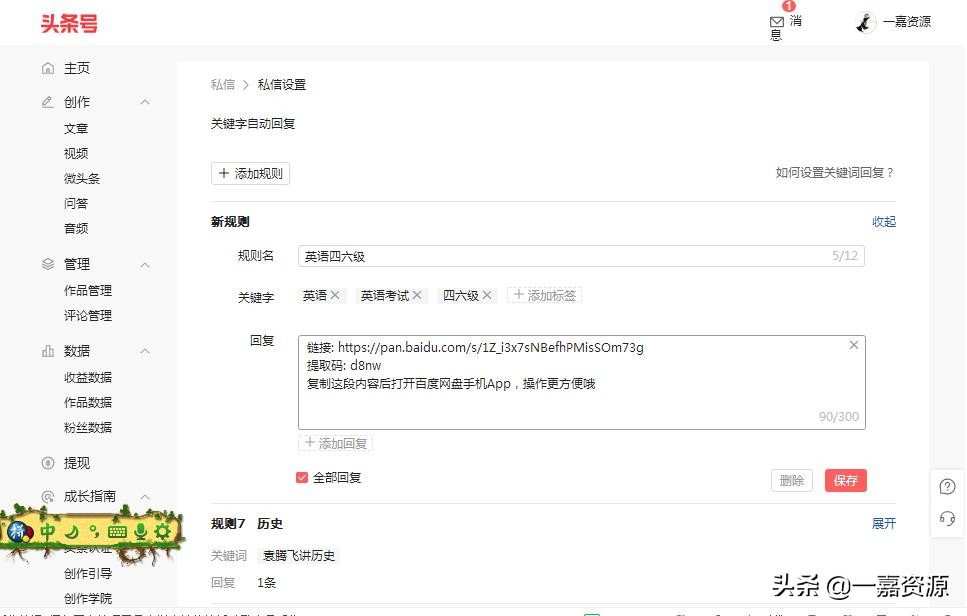Clear the reply text with its X button
The image size is (967, 616).
(x=853, y=344)
